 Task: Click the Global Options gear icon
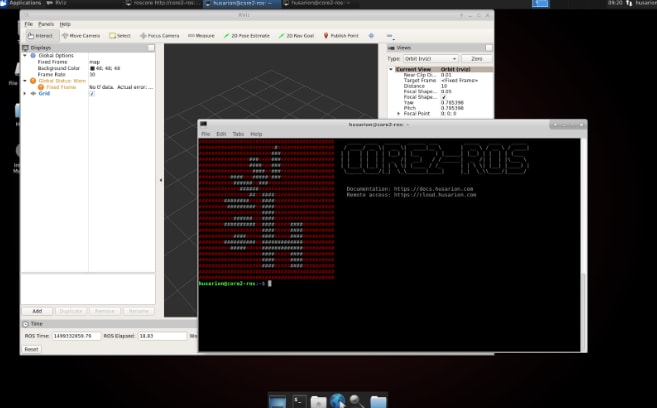pyautogui.click(x=33, y=55)
